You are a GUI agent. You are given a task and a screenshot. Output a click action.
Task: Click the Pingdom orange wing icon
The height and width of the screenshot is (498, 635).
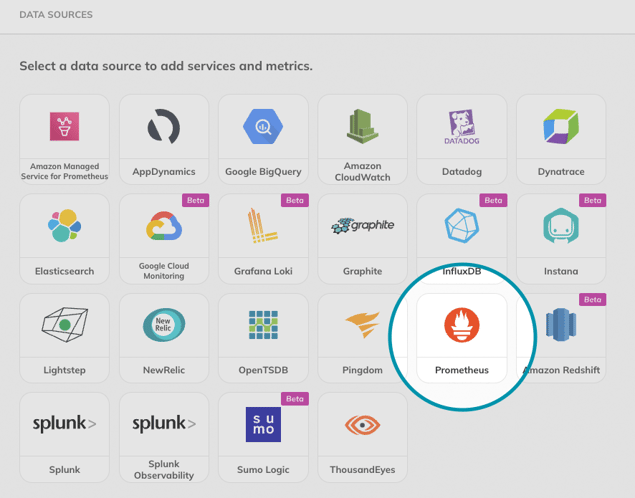pyautogui.click(x=362, y=325)
